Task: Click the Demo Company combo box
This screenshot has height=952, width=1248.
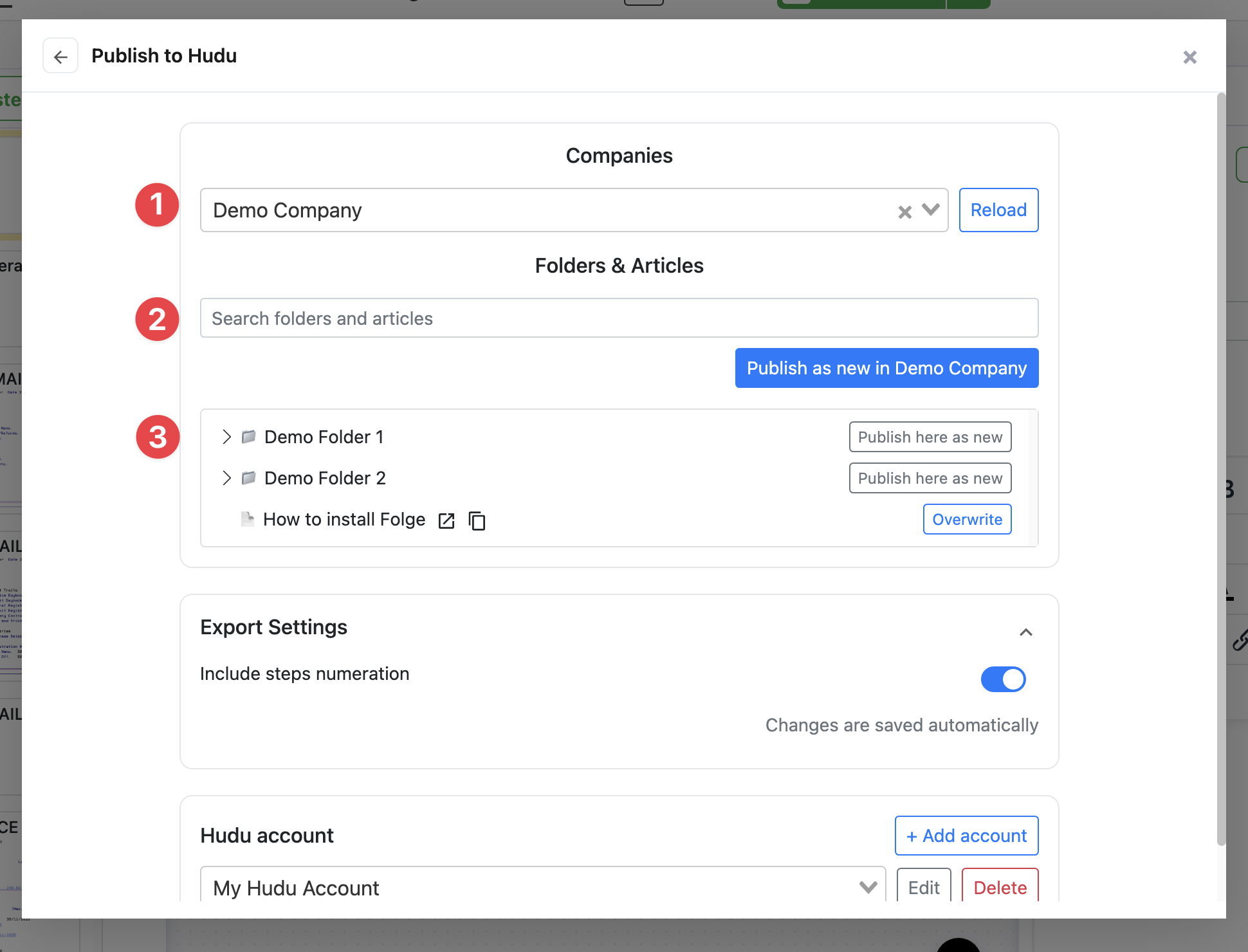Action: pos(574,210)
